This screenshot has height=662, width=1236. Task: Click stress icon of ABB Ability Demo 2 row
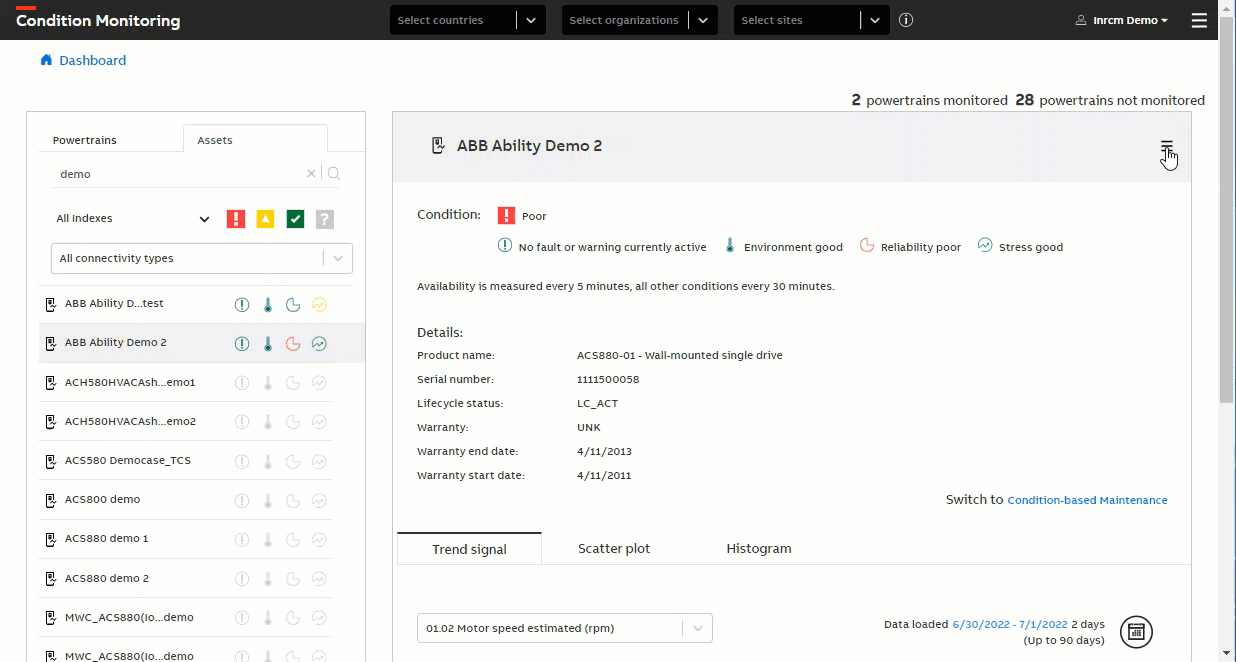[x=319, y=344]
